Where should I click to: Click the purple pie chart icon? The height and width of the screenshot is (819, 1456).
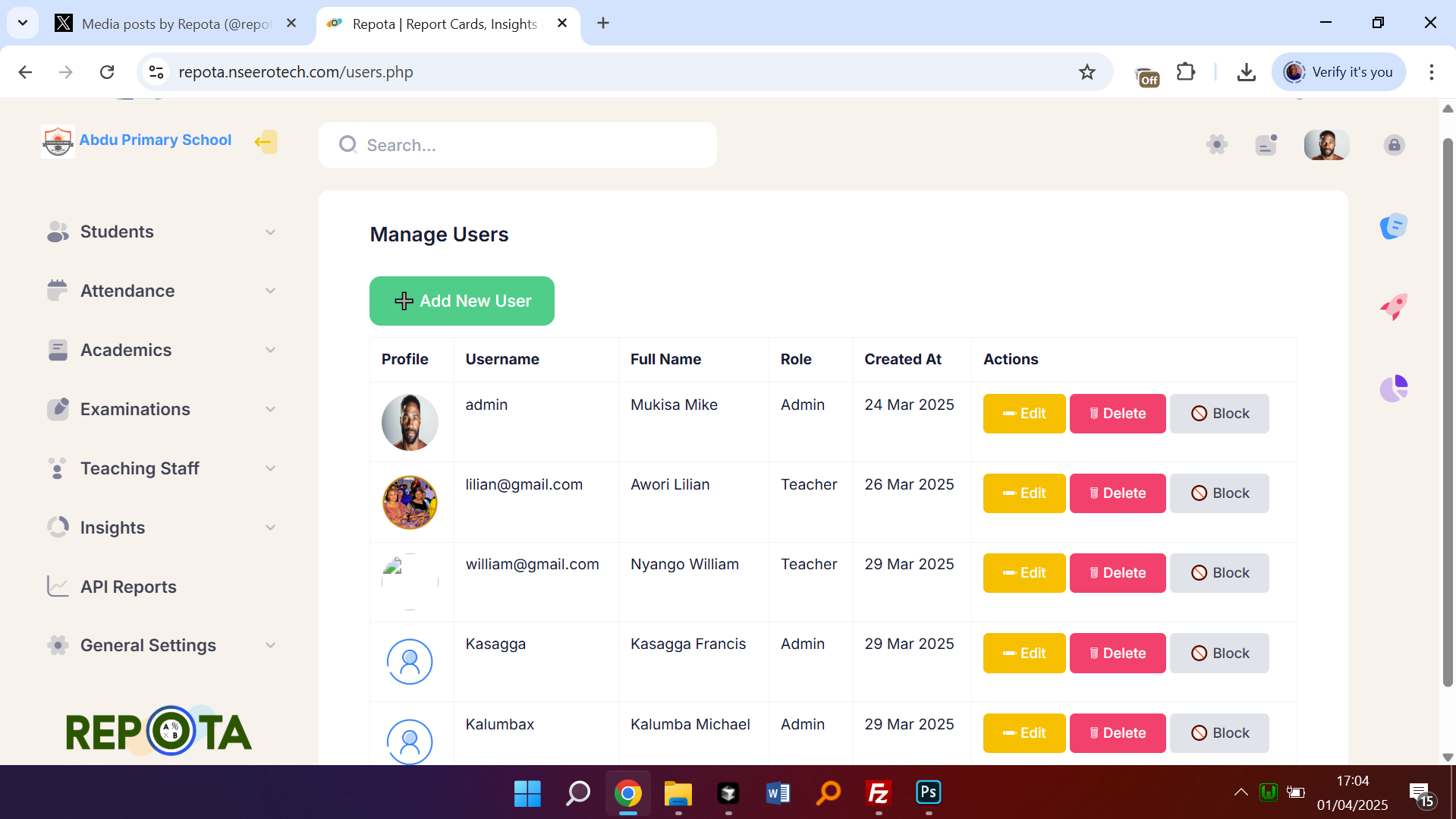pyautogui.click(x=1393, y=389)
